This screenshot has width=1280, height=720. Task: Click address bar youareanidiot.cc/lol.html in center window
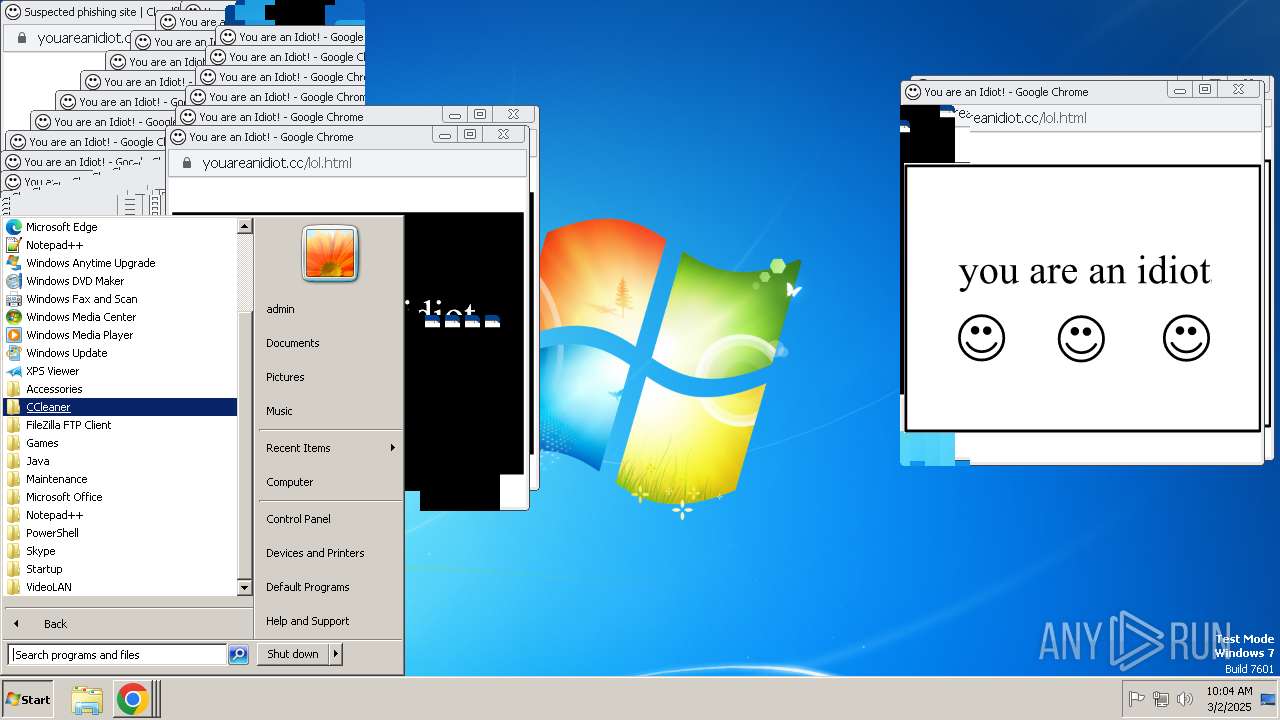(348, 163)
